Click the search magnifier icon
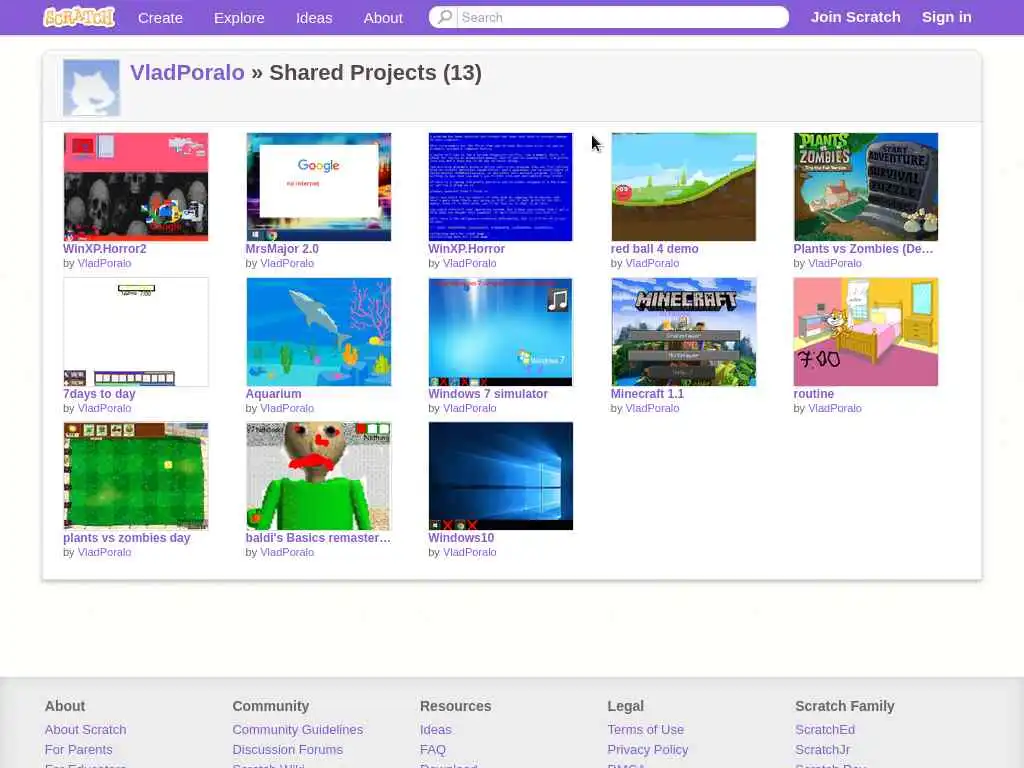1024x768 pixels. point(444,17)
